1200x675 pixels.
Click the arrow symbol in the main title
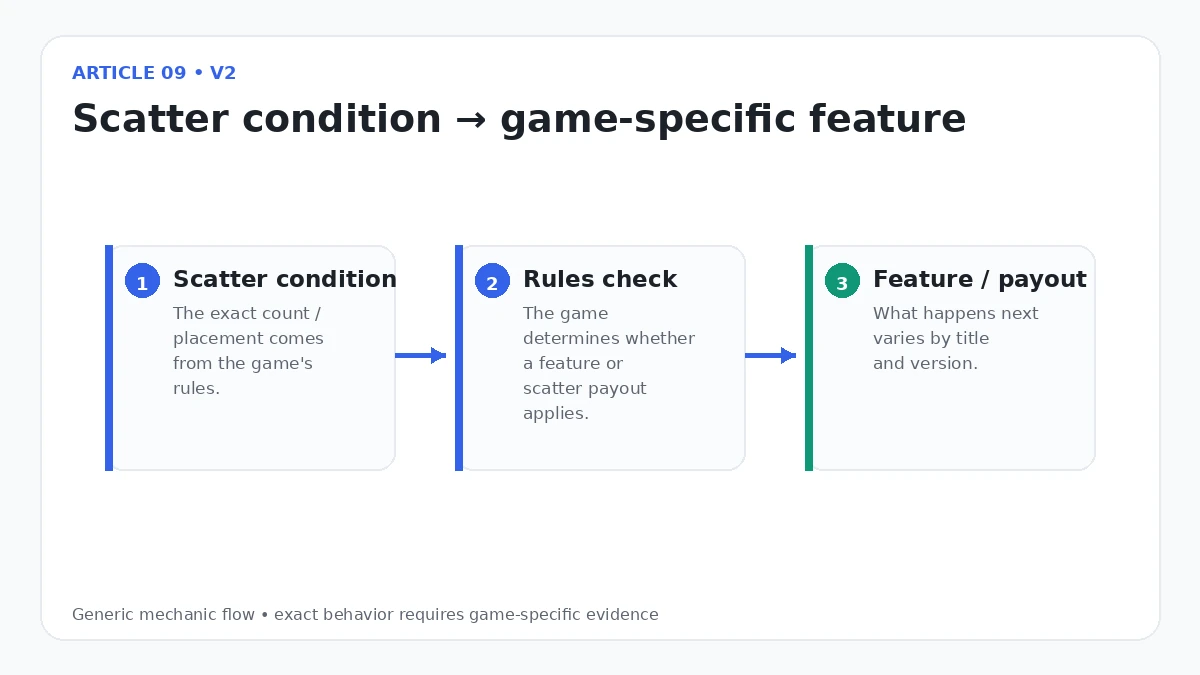(470, 120)
